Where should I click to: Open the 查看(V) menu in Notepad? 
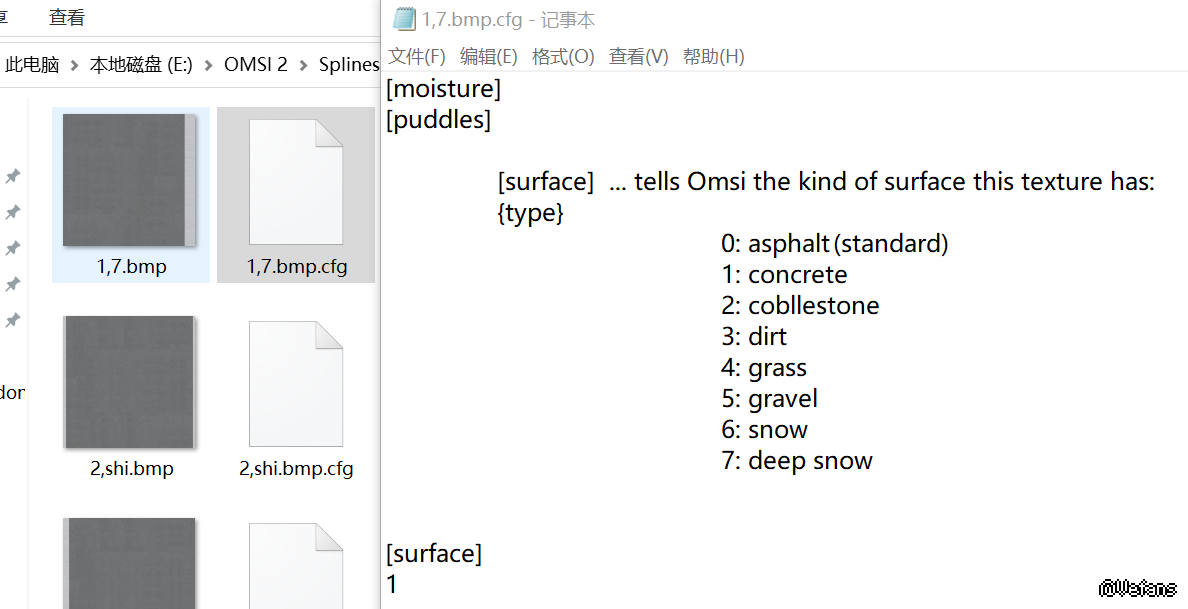pyautogui.click(x=639, y=57)
